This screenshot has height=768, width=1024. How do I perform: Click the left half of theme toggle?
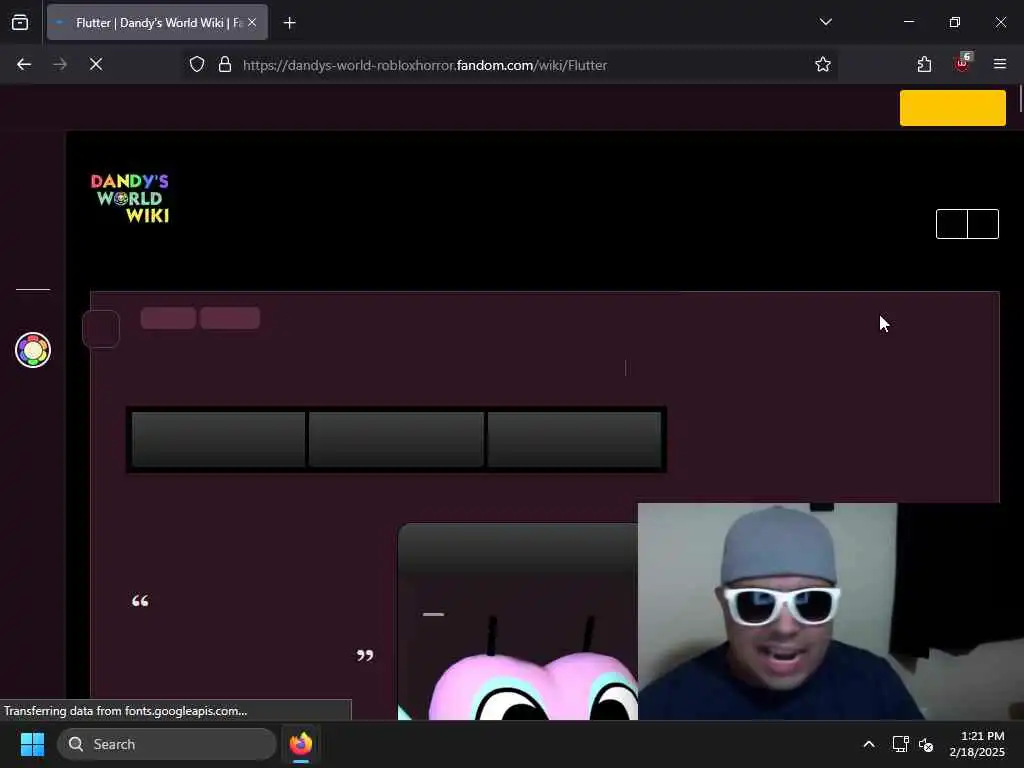[x=952, y=224]
